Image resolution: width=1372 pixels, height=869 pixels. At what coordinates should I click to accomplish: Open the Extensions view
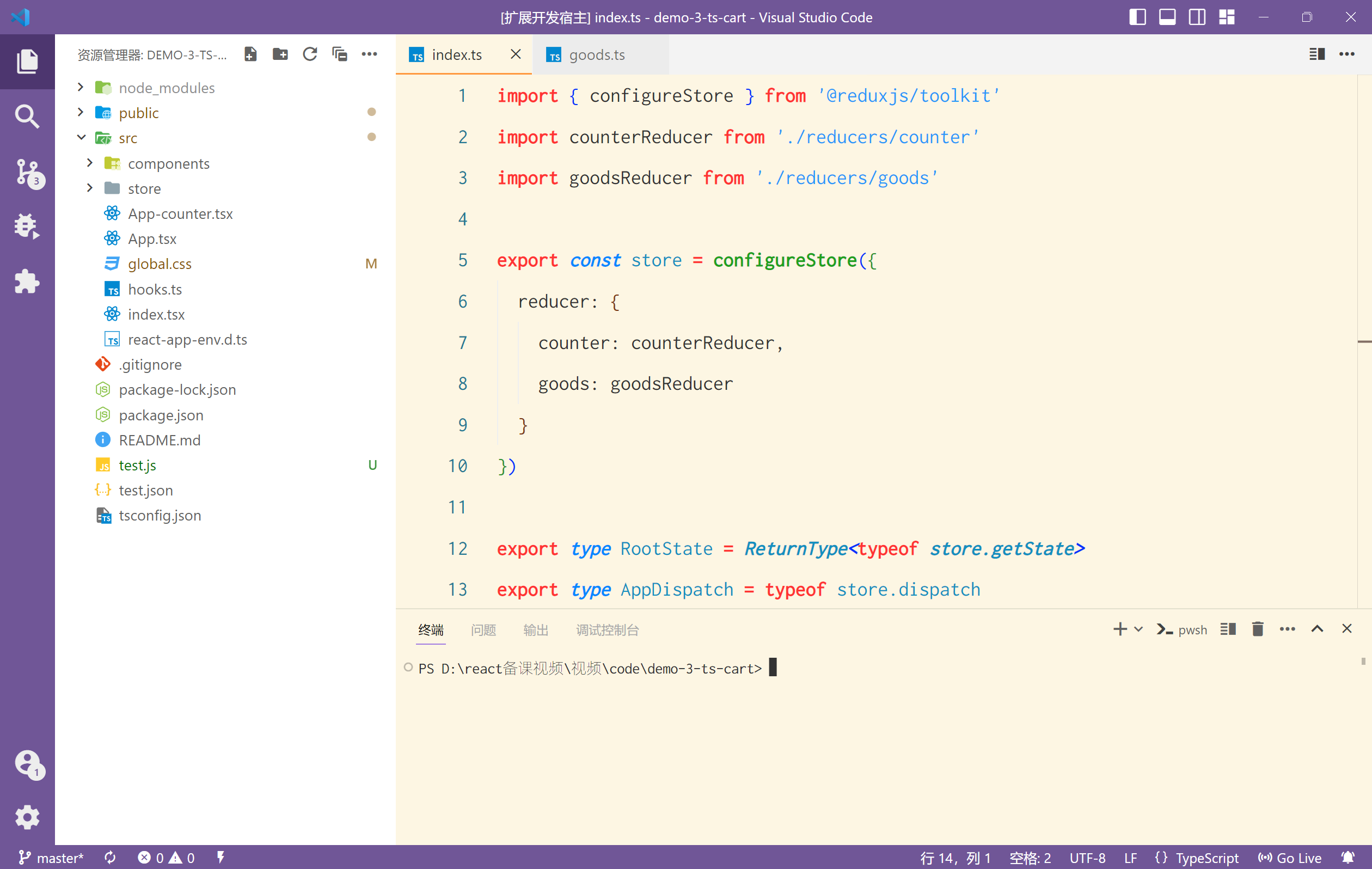coord(27,281)
